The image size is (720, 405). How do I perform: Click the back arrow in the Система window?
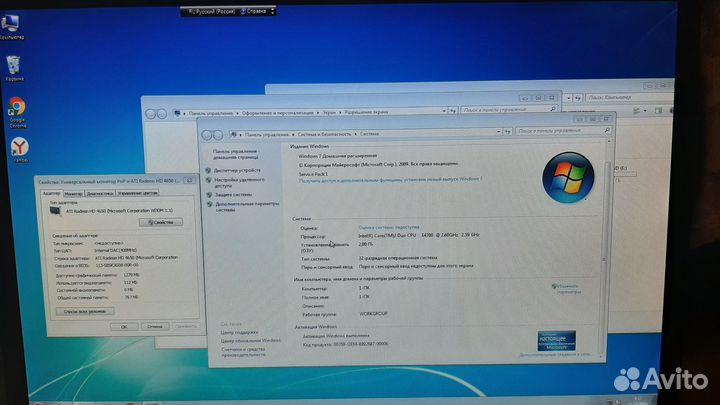tap(207, 135)
